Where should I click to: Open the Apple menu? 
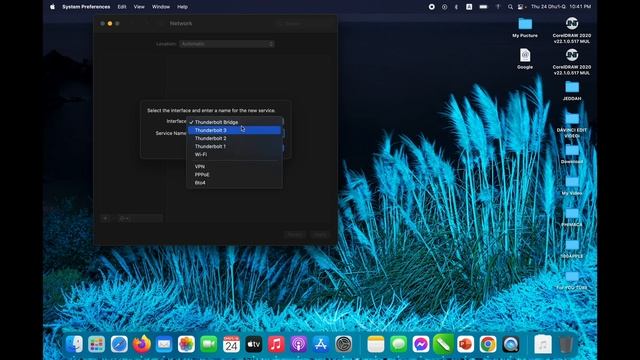52,7
